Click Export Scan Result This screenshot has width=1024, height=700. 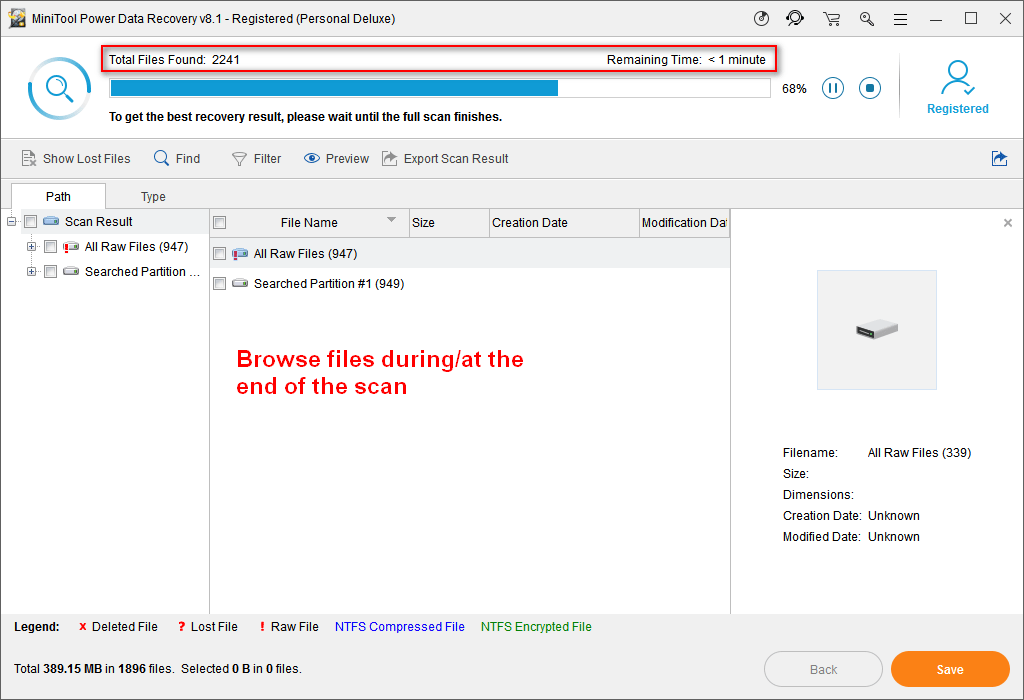pos(445,159)
